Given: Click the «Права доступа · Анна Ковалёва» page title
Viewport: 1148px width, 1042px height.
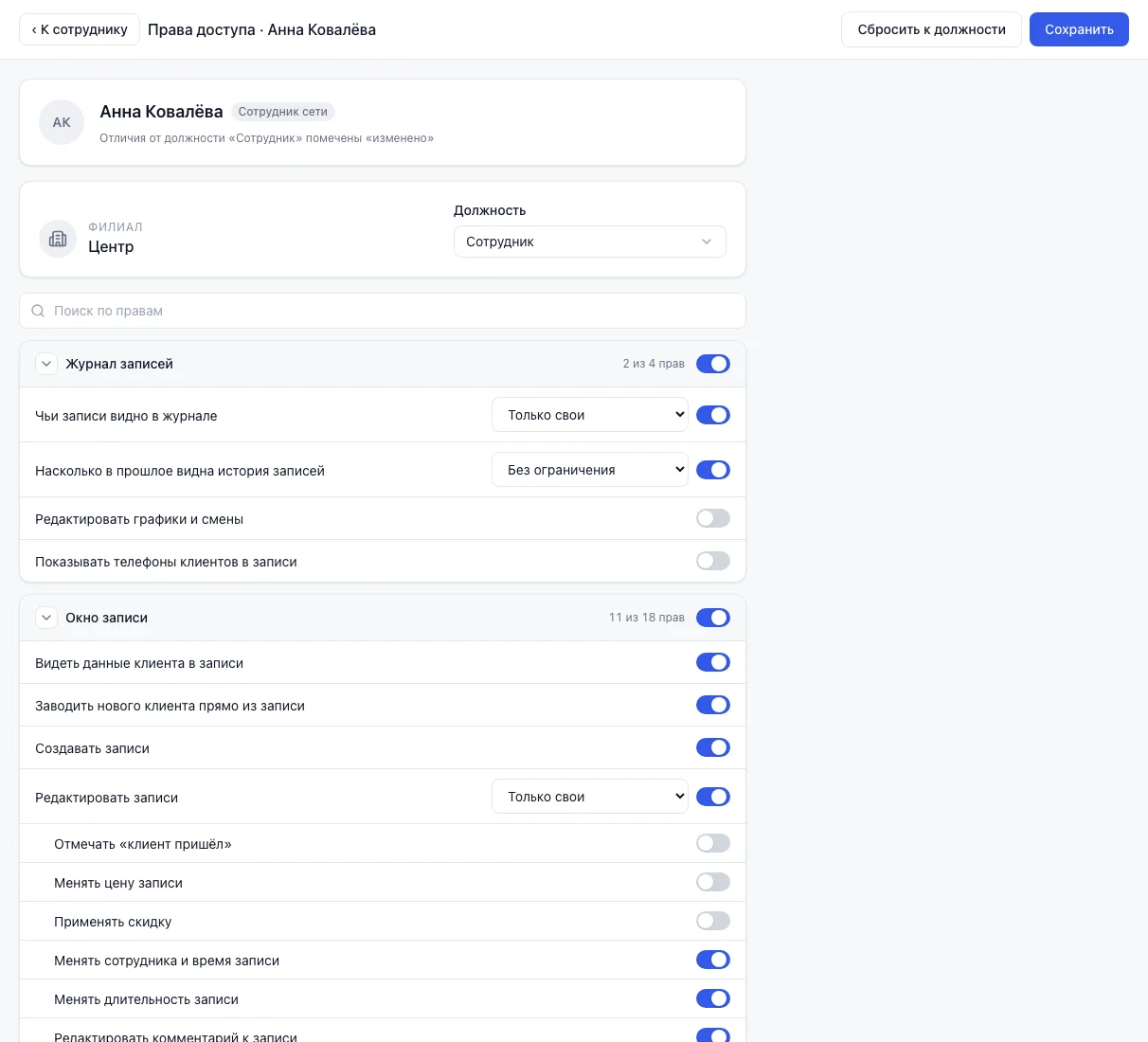Looking at the screenshot, I should point(261,29).
